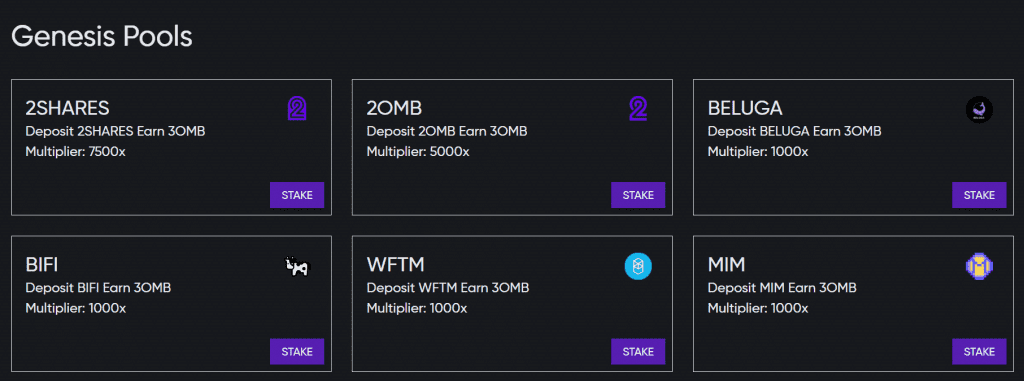The image size is (1024, 381).
Task: Stake in the WFTM pool
Action: [638, 352]
